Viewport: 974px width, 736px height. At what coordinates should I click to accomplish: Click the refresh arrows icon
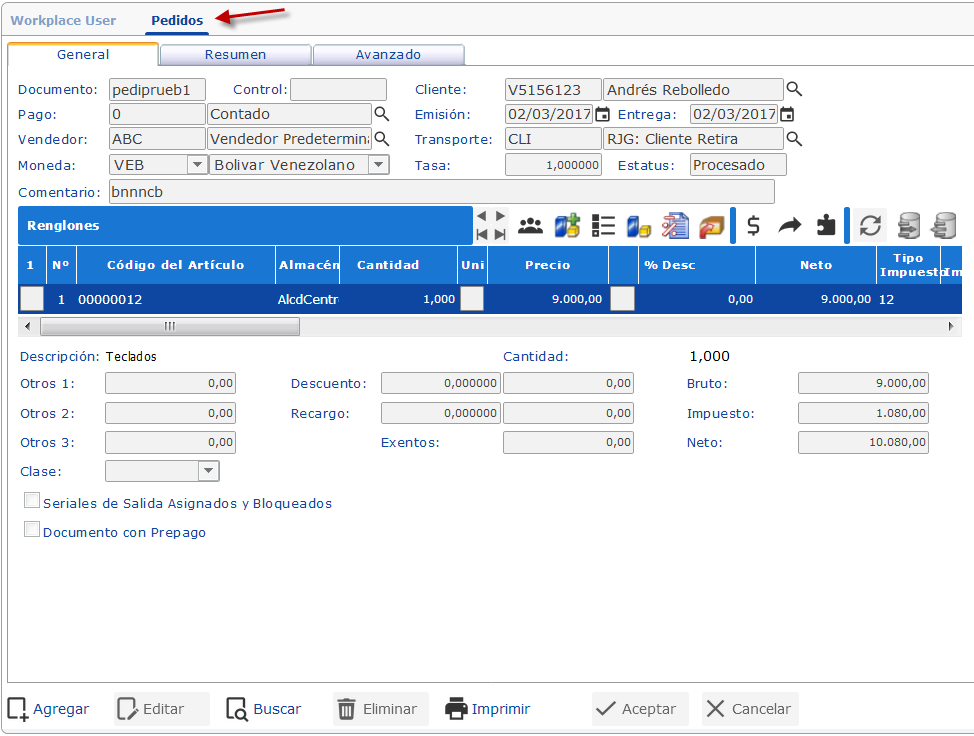click(x=870, y=226)
